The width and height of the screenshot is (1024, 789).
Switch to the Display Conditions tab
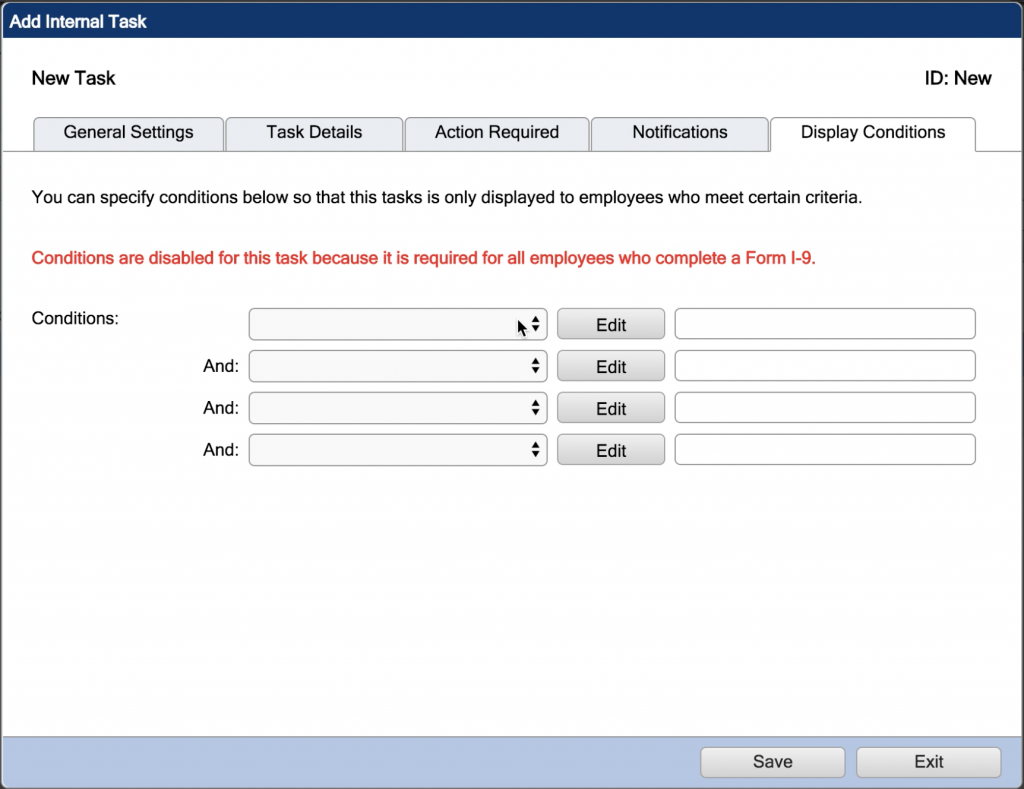872,132
